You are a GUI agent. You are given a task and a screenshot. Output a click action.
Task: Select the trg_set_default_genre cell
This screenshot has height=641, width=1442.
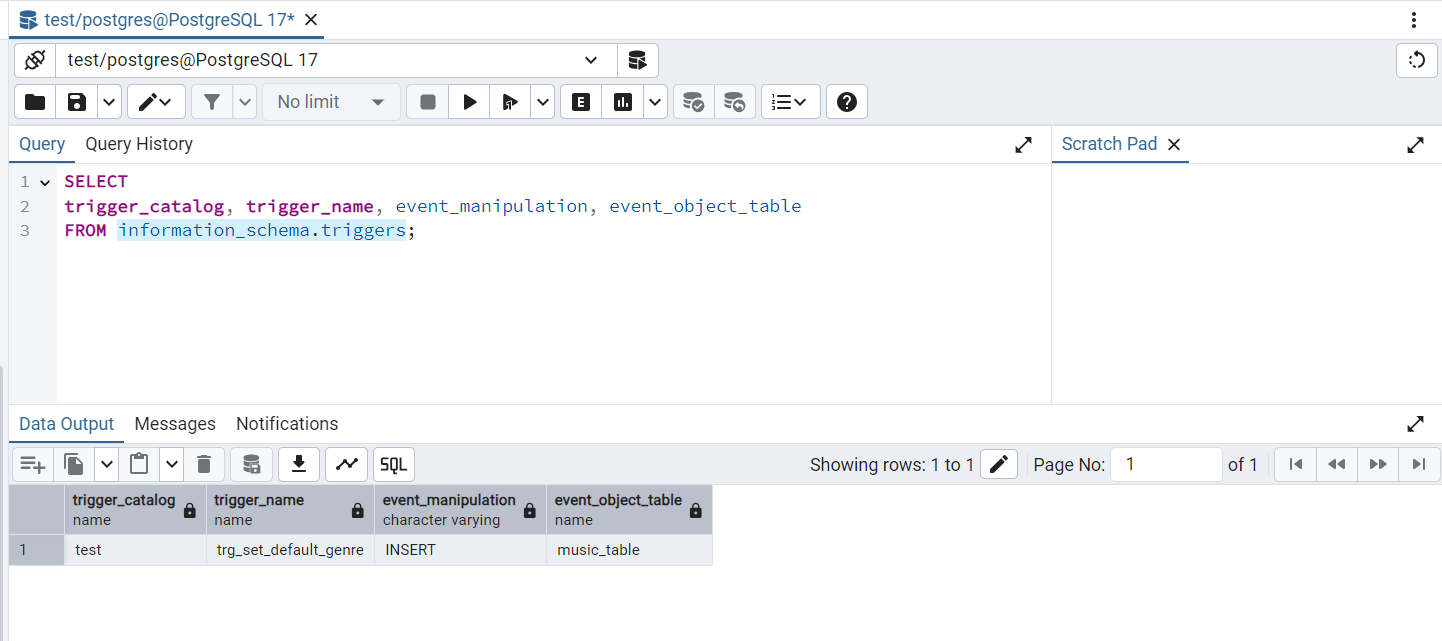pyautogui.click(x=290, y=550)
